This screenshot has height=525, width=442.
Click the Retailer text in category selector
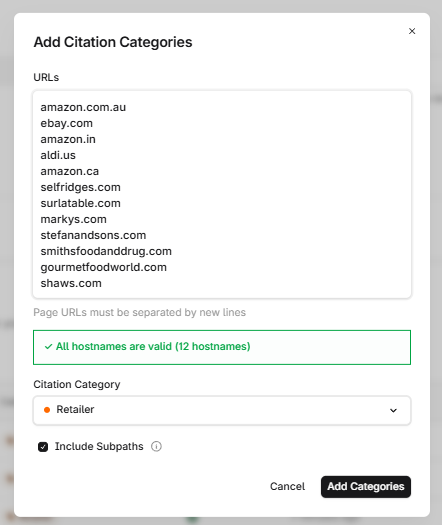(75, 409)
